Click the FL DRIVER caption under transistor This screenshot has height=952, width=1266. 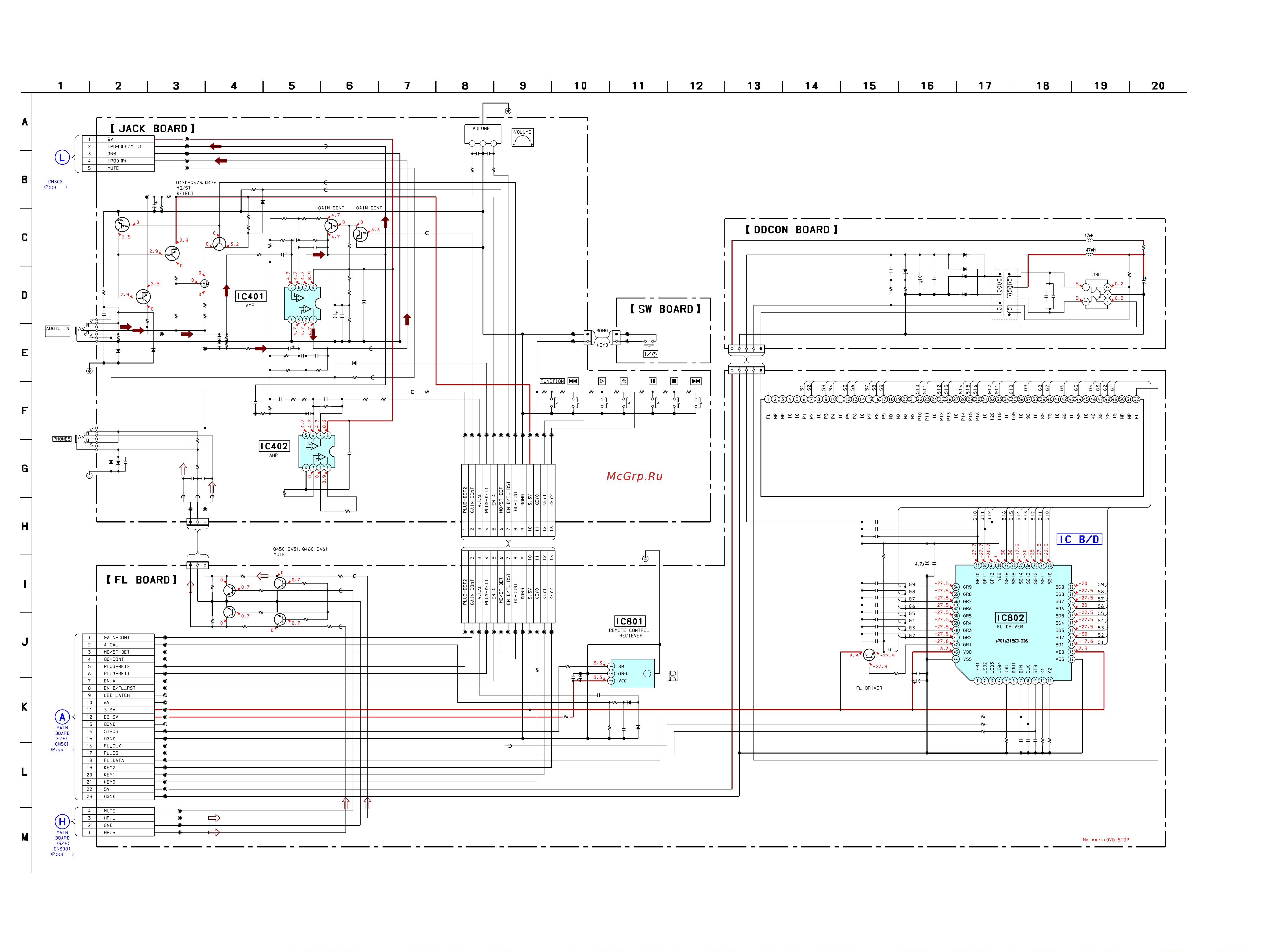coord(869,688)
